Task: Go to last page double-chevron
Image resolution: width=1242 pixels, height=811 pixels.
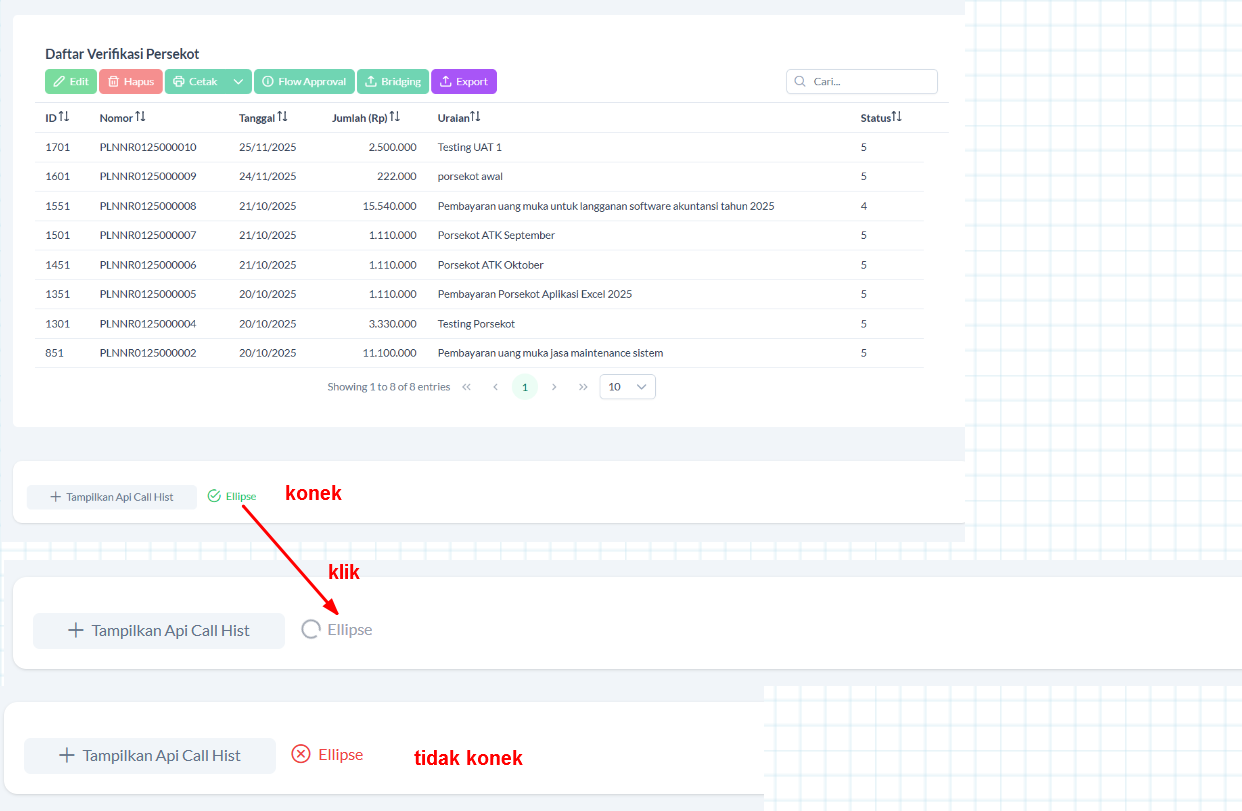Action: [583, 387]
